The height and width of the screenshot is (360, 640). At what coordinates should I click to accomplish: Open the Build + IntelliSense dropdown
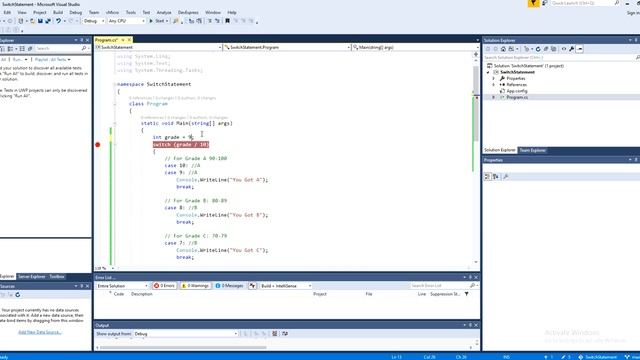click(286, 286)
